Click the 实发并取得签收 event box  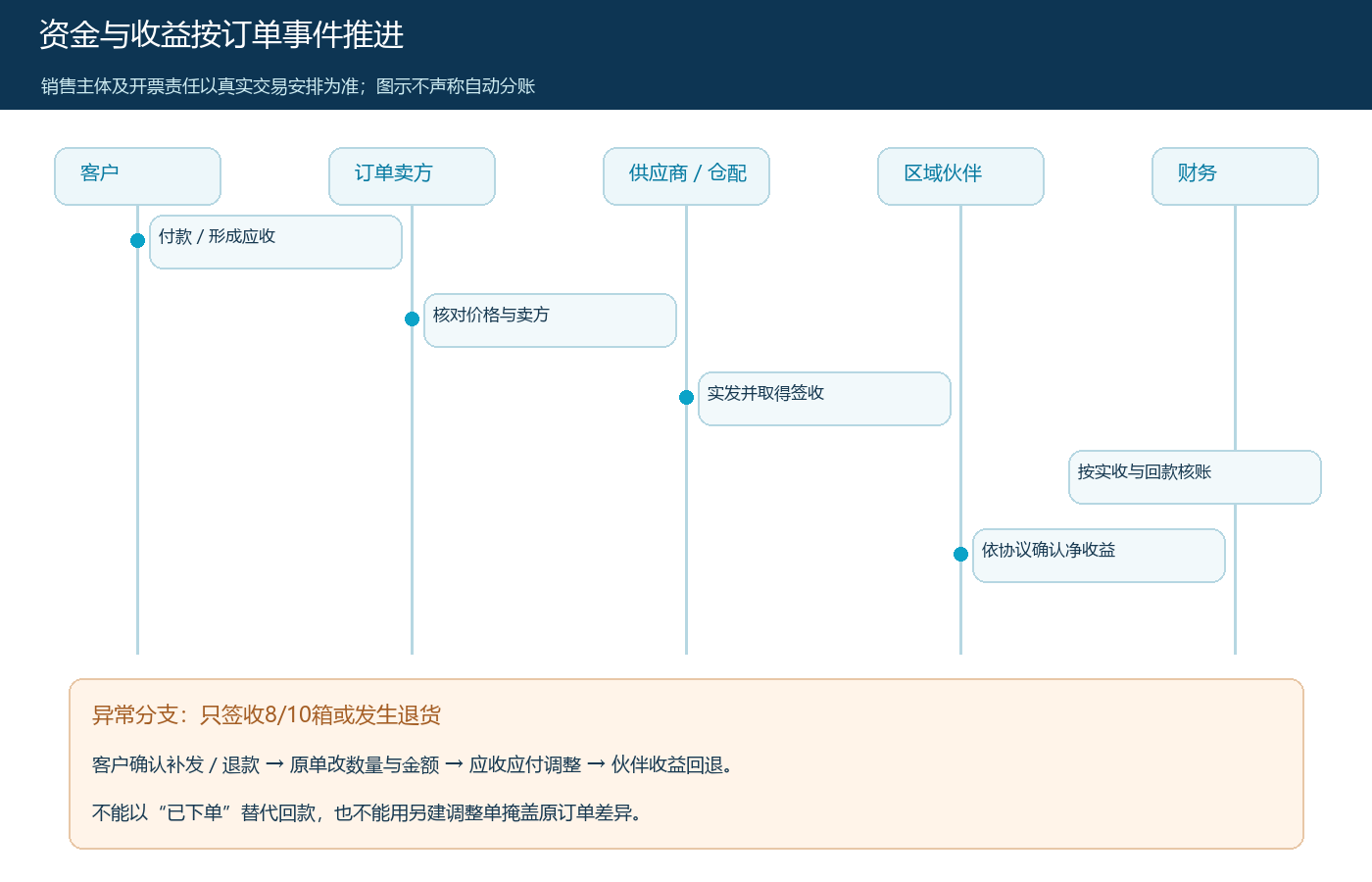pos(824,399)
